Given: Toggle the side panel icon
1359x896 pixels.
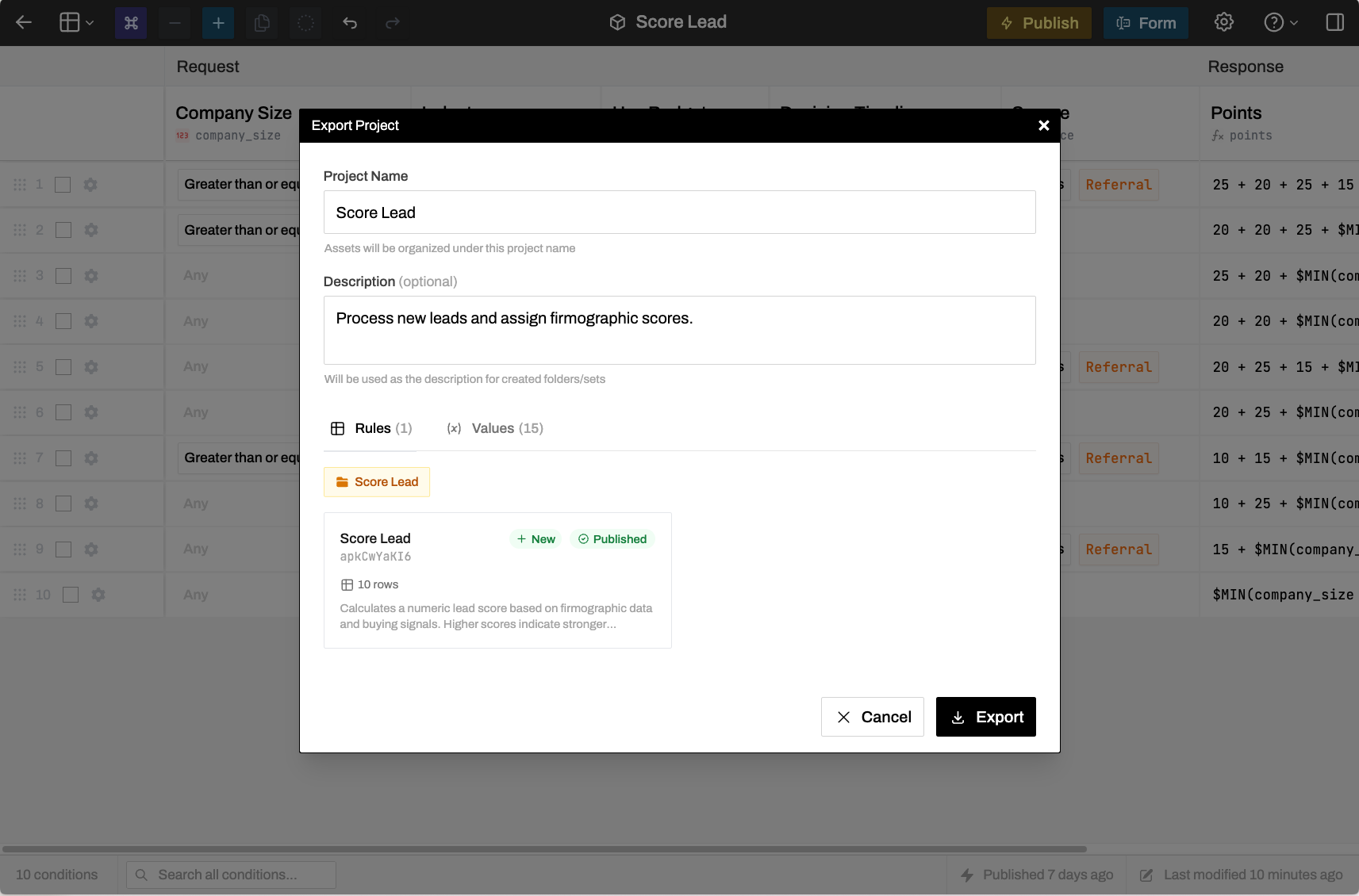Looking at the screenshot, I should (x=1335, y=22).
